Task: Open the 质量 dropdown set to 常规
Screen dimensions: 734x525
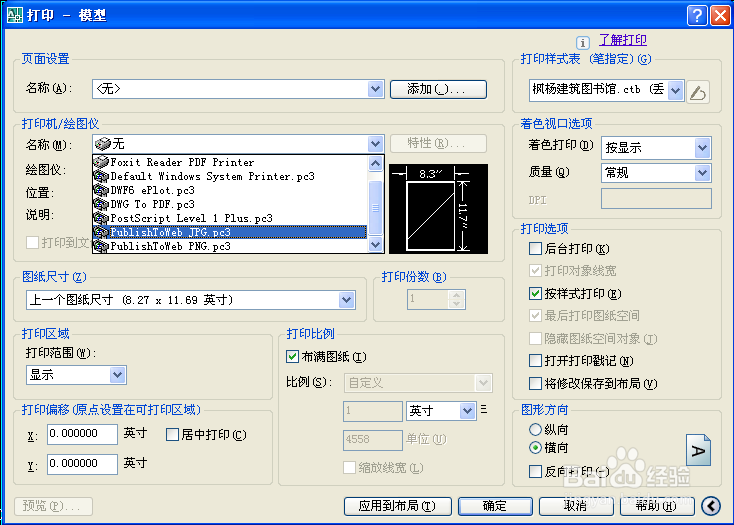Action: pos(702,173)
